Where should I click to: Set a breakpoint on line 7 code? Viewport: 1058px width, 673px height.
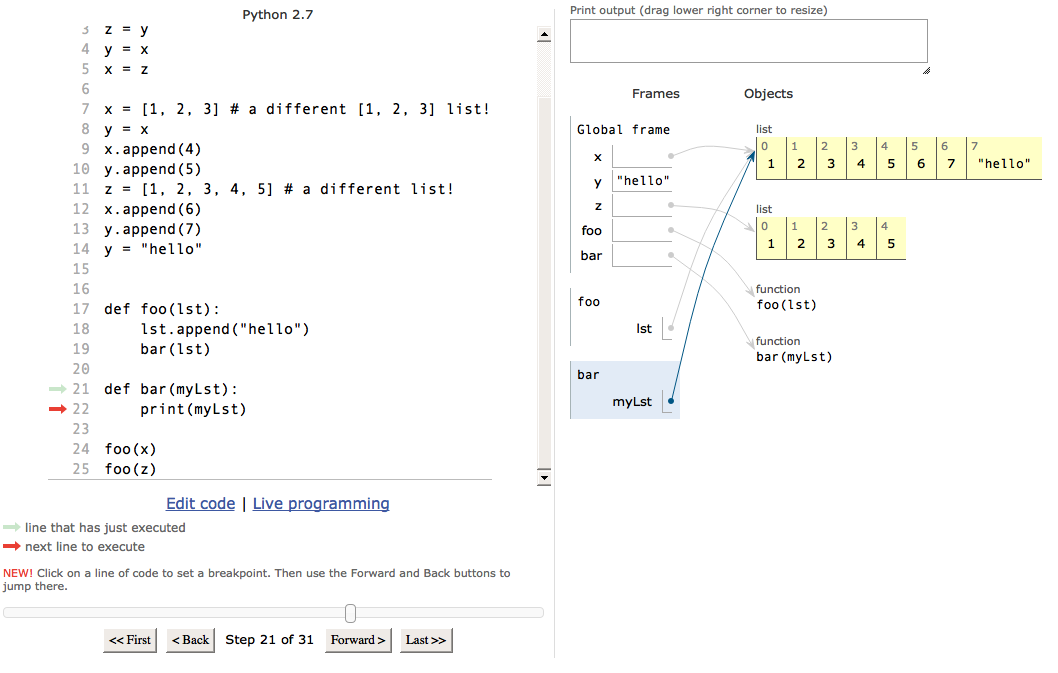click(296, 109)
